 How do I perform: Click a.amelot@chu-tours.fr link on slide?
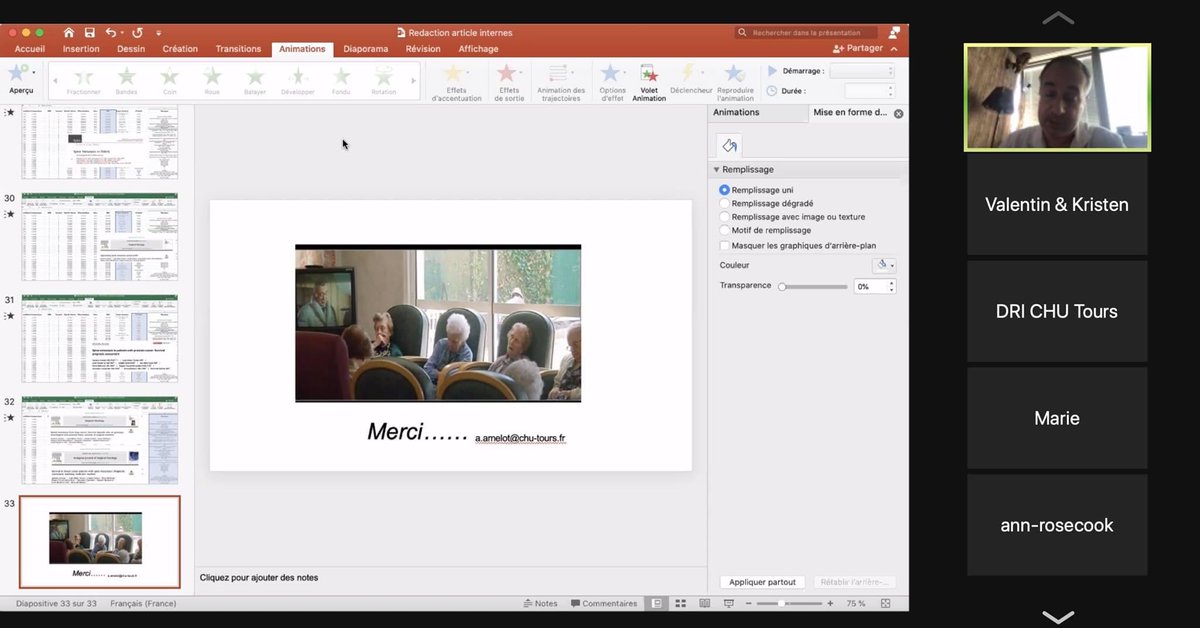click(520, 438)
